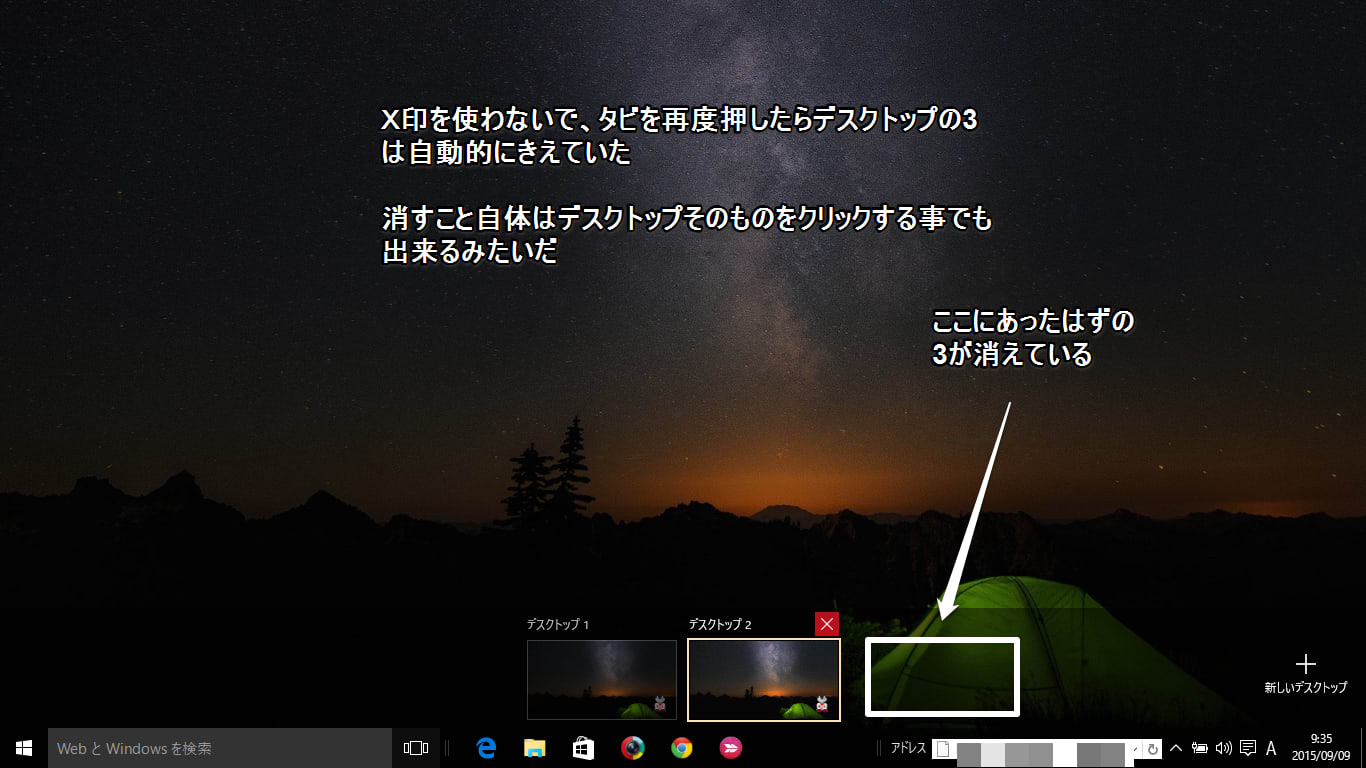Viewport: 1366px width, 768px height.
Task: Click the battery power tray icon
Action: (x=1200, y=748)
